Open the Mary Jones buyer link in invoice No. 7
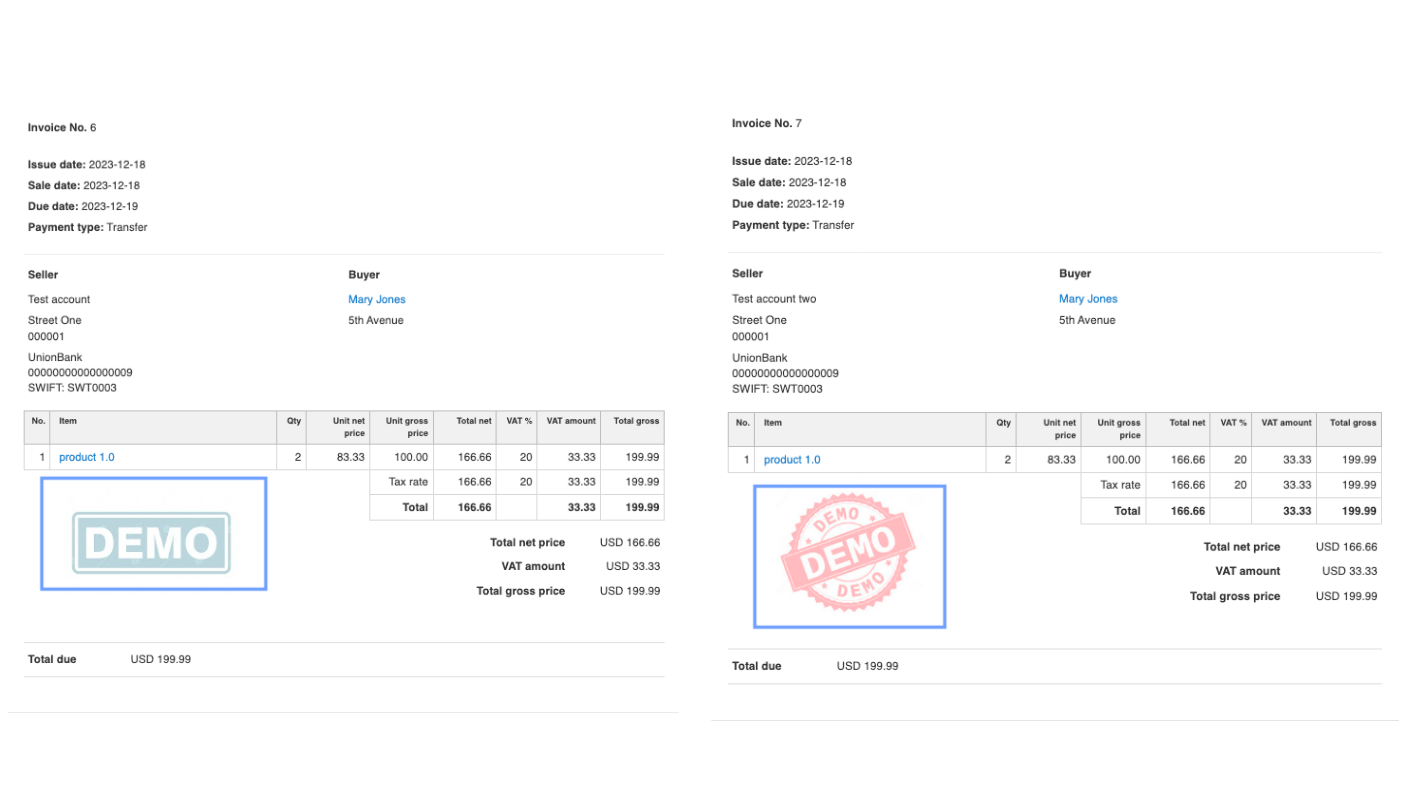This screenshot has width=1409, height=804. [1088, 299]
